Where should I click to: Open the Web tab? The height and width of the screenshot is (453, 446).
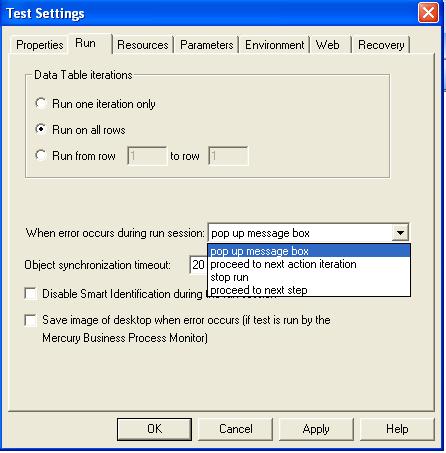(330, 45)
